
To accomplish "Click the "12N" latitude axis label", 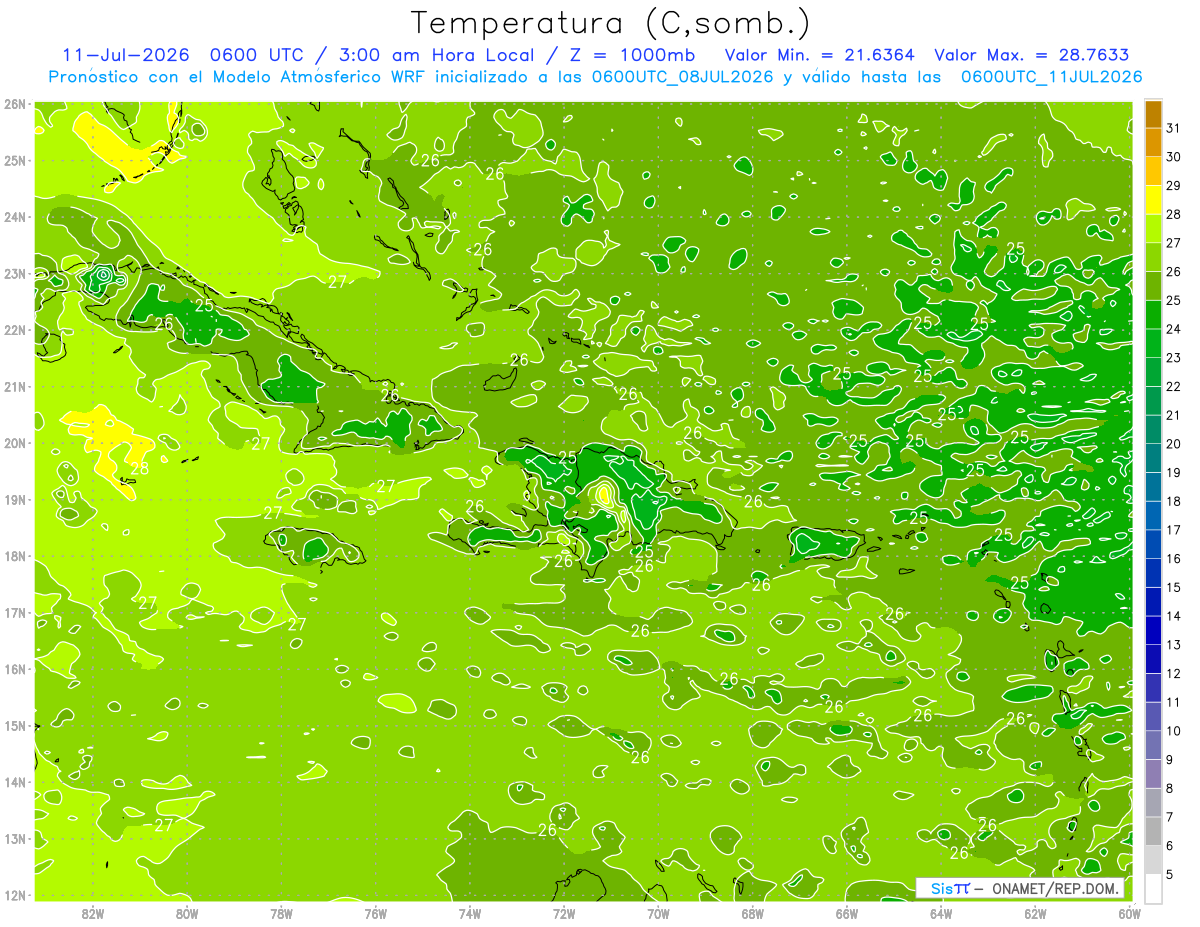I will 15,895.
